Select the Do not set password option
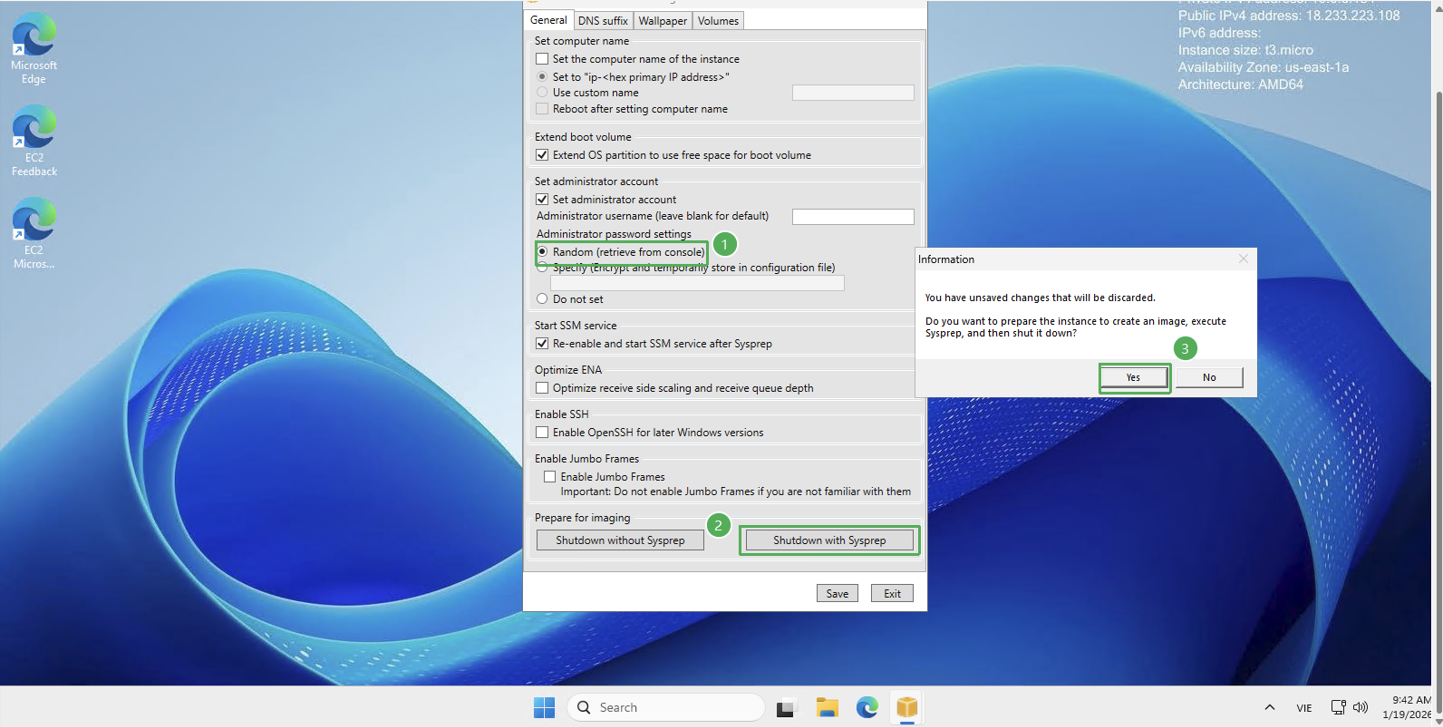The width and height of the screenshot is (1443, 727). click(x=542, y=298)
